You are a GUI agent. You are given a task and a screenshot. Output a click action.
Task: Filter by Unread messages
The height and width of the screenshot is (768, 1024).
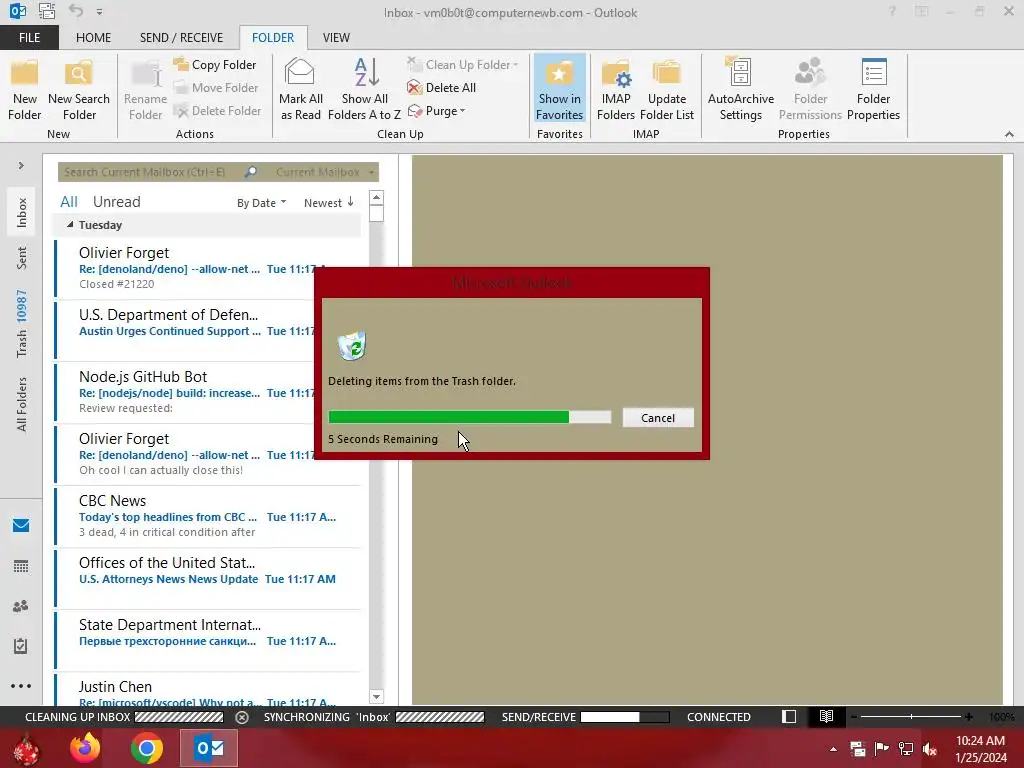pos(116,202)
